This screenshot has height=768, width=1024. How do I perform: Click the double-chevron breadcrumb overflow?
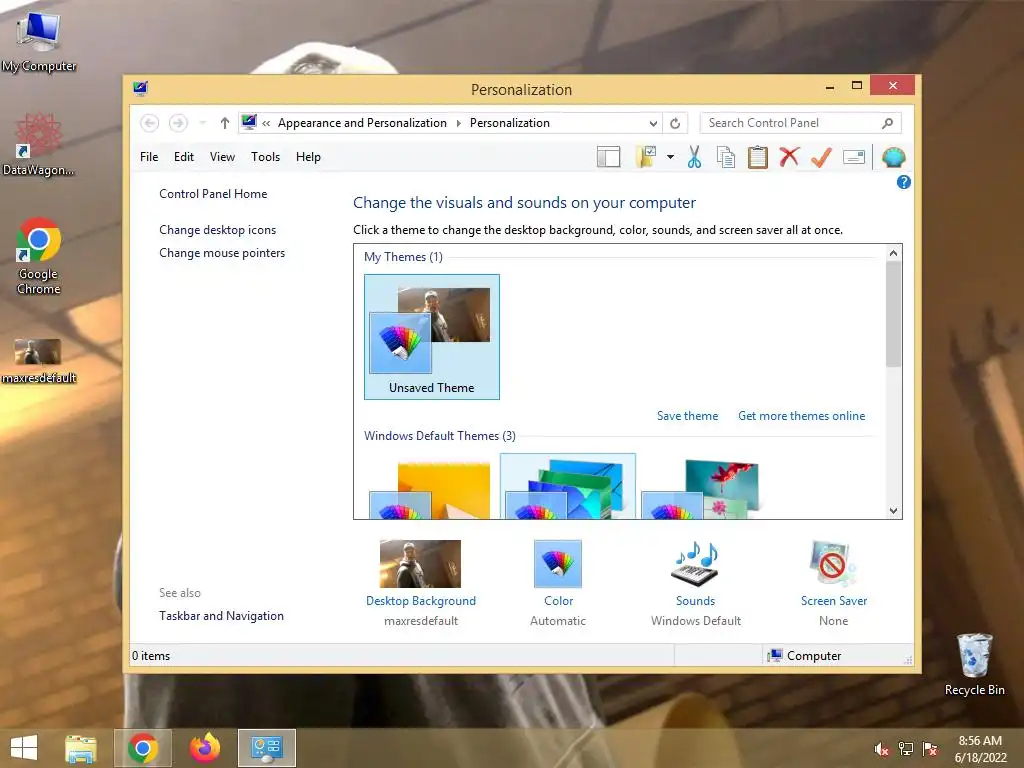click(x=266, y=123)
